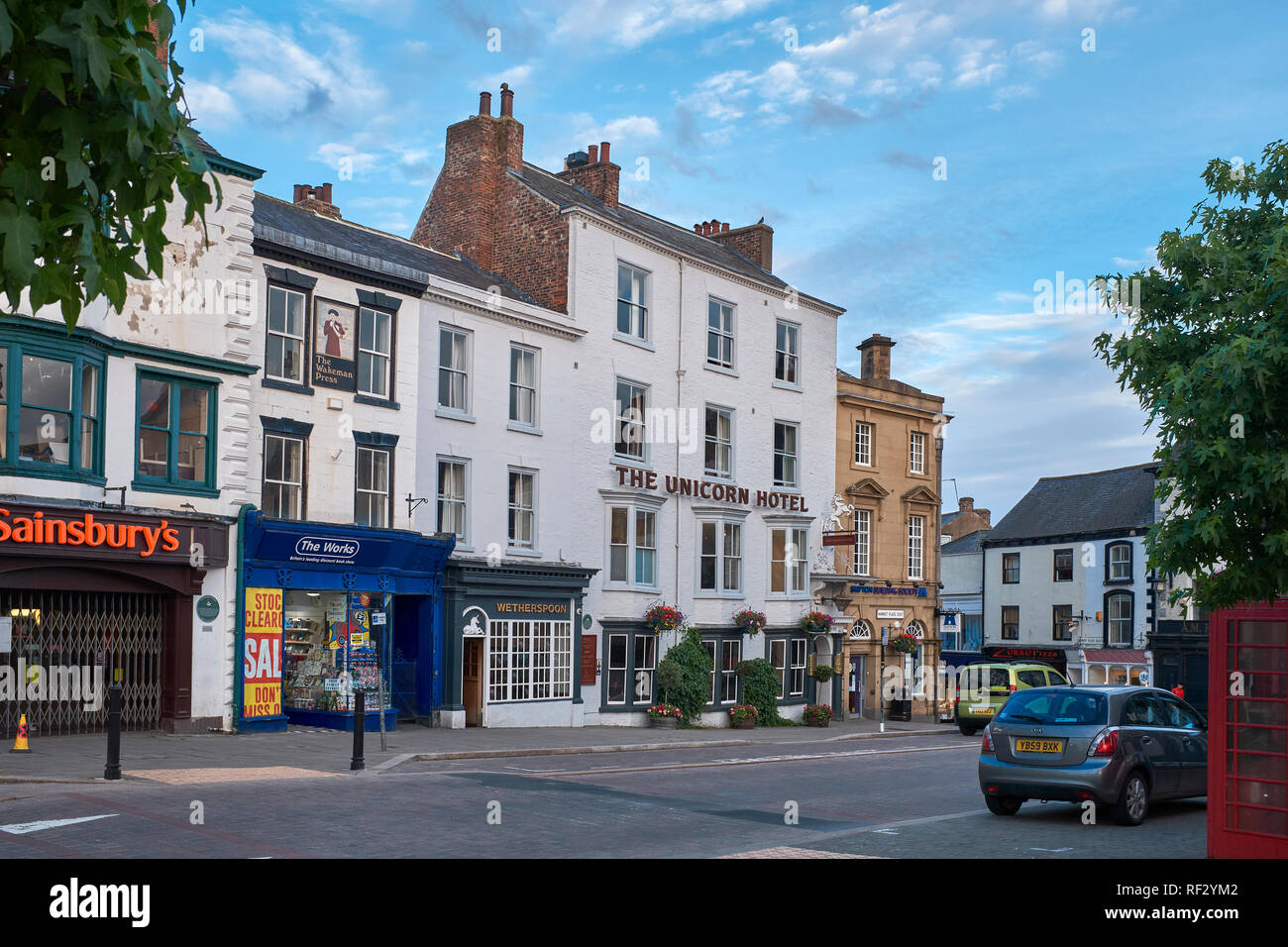Click the Sainsbury's storefront sign
This screenshot has width=1288, height=947.
click(89, 534)
